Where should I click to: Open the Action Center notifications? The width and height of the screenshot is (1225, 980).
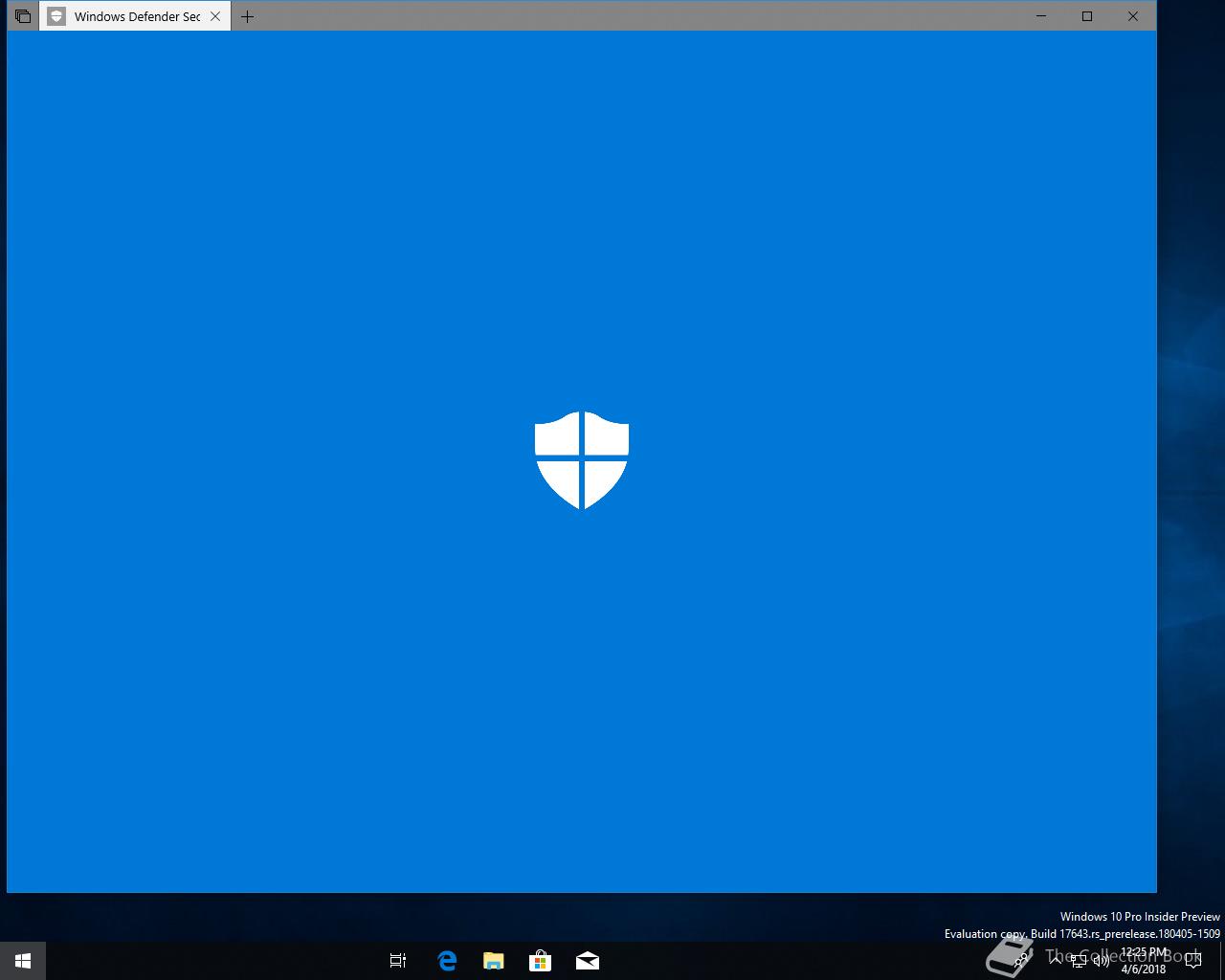(1193, 961)
